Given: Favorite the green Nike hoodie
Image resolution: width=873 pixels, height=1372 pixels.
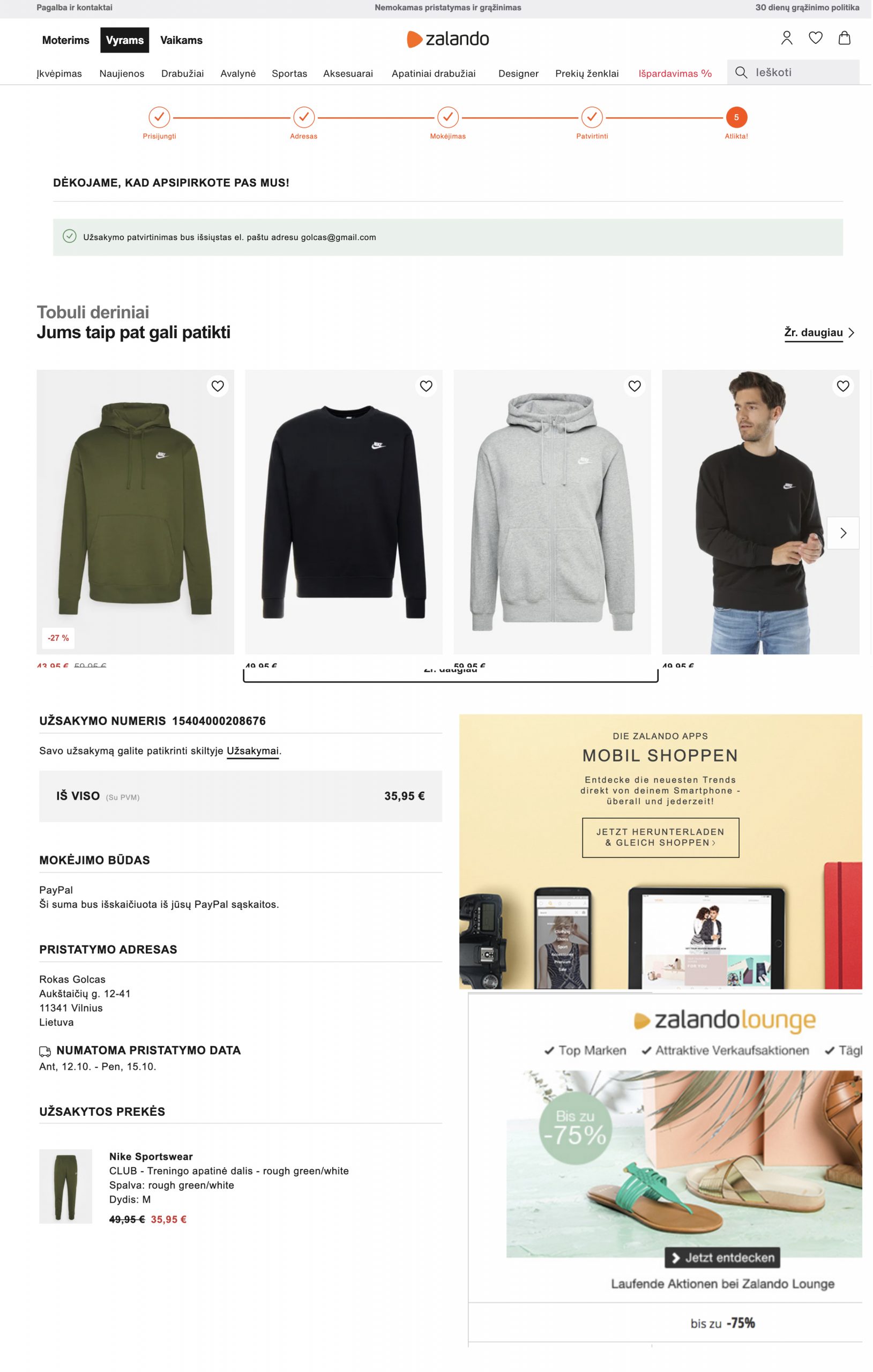Looking at the screenshot, I should (x=218, y=386).
